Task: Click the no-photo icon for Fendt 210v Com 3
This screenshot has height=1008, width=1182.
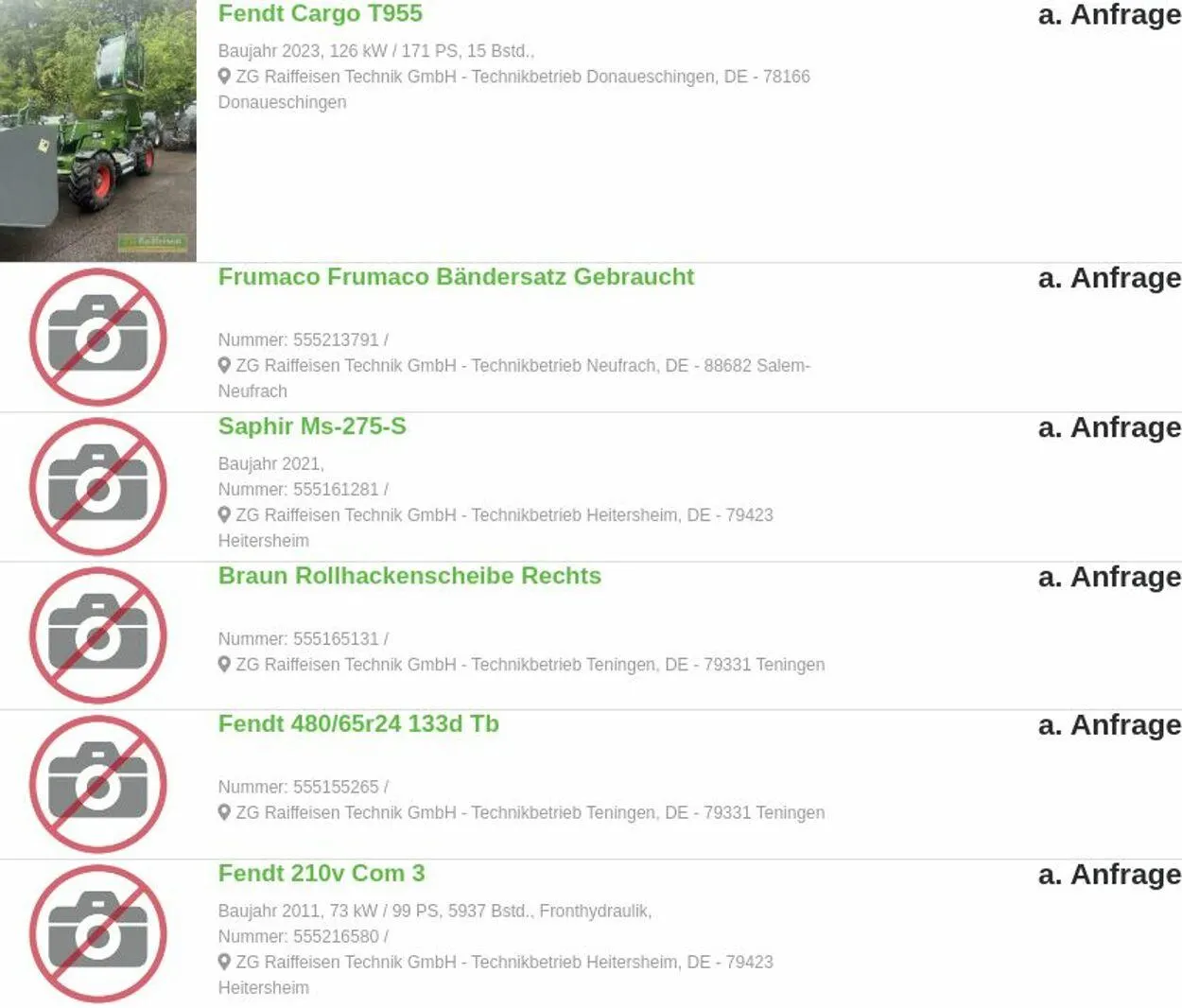Action: pos(98,934)
